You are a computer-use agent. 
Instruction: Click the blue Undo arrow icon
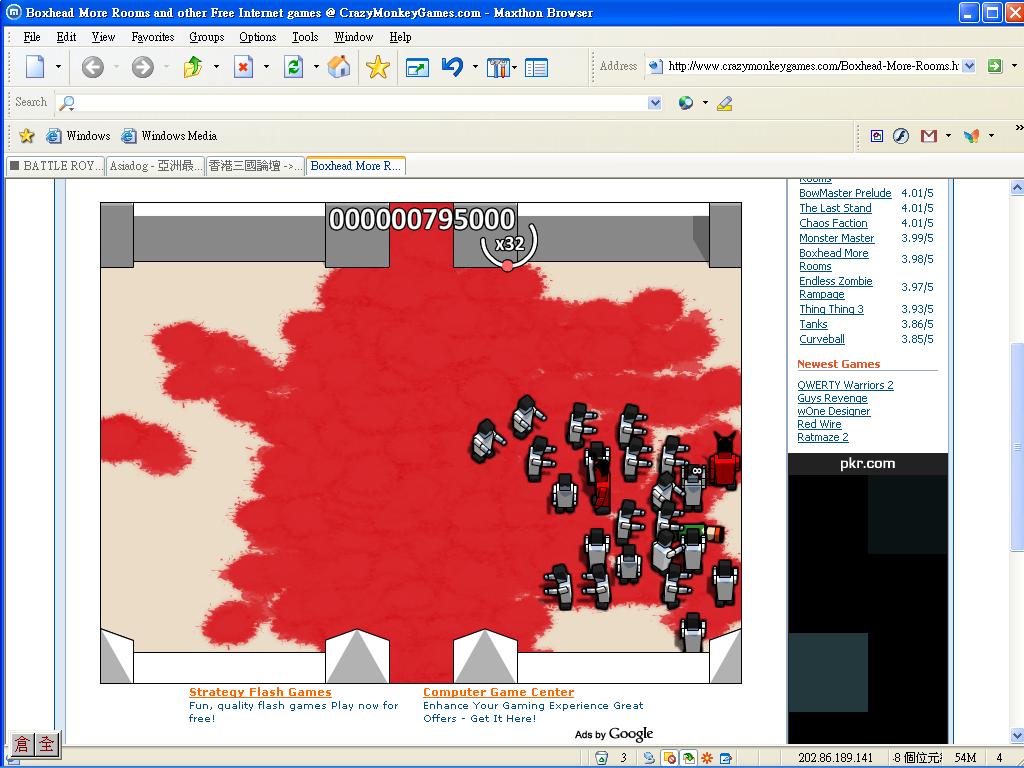coord(452,67)
